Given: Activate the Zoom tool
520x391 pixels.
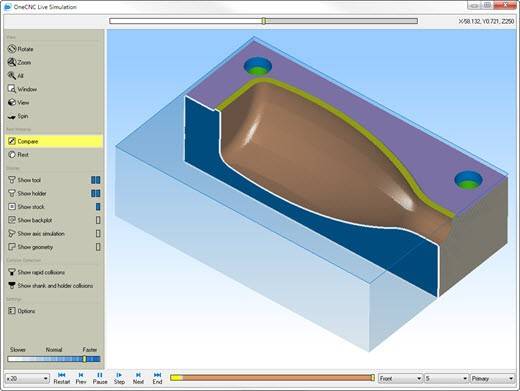Looking at the screenshot, I should 19,62.
